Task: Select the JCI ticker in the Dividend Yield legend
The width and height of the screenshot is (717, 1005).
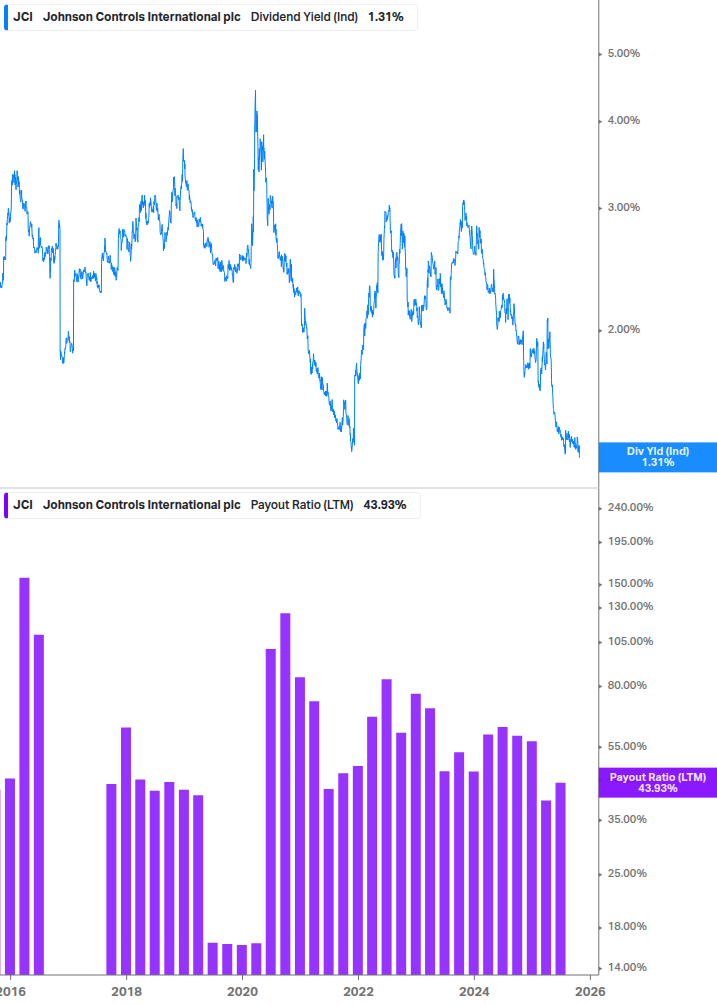Action: point(23,16)
